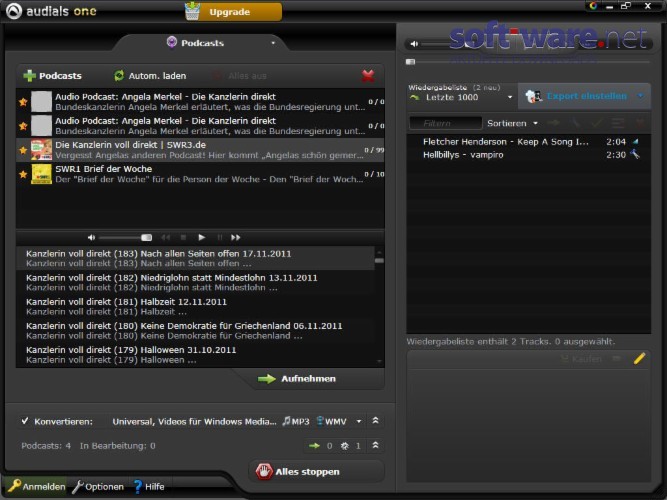Adjust the podcast preview volume slider
Viewport: 667px width, 500px height.
pos(126,237)
